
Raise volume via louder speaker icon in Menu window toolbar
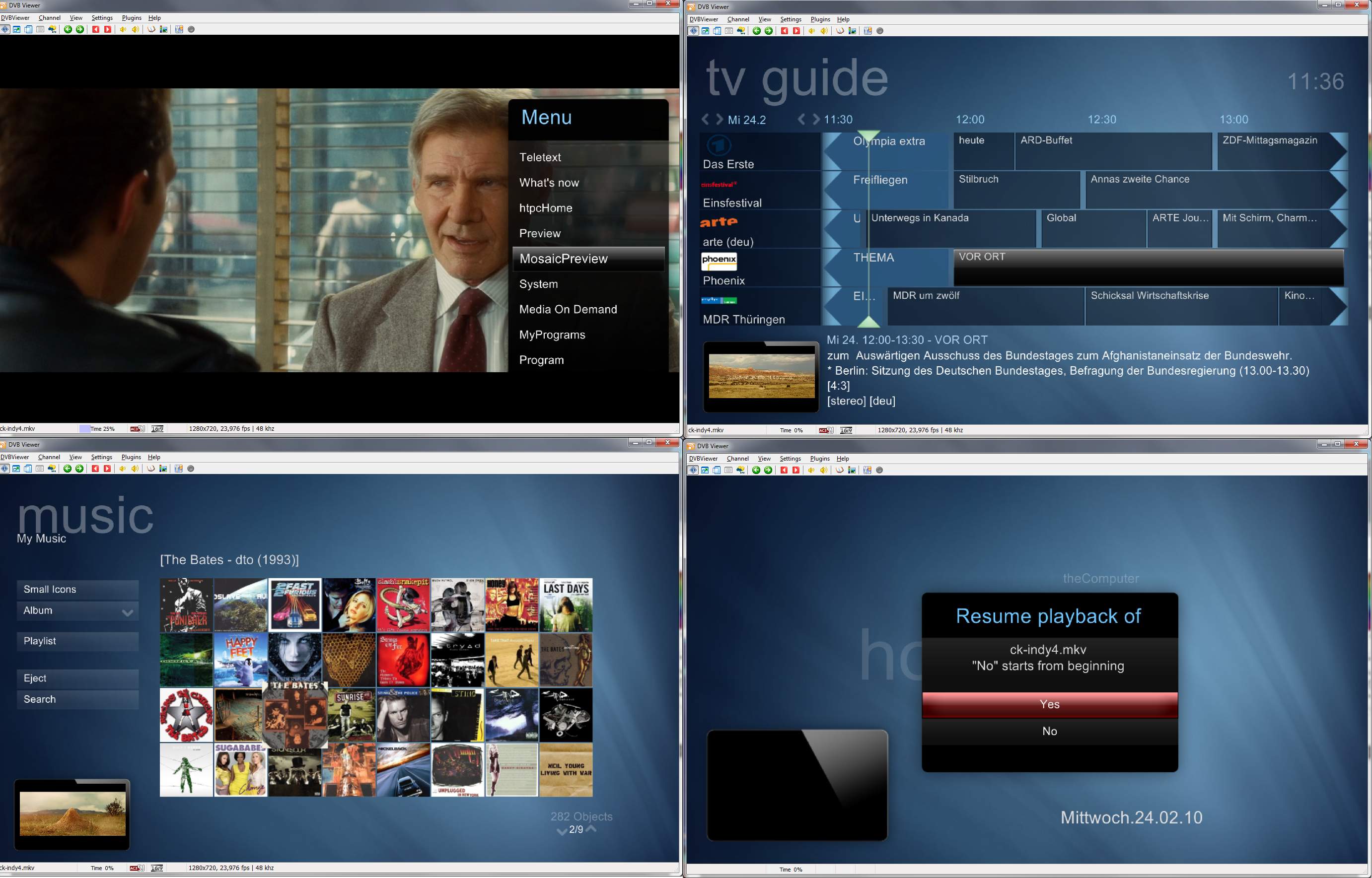(135, 30)
